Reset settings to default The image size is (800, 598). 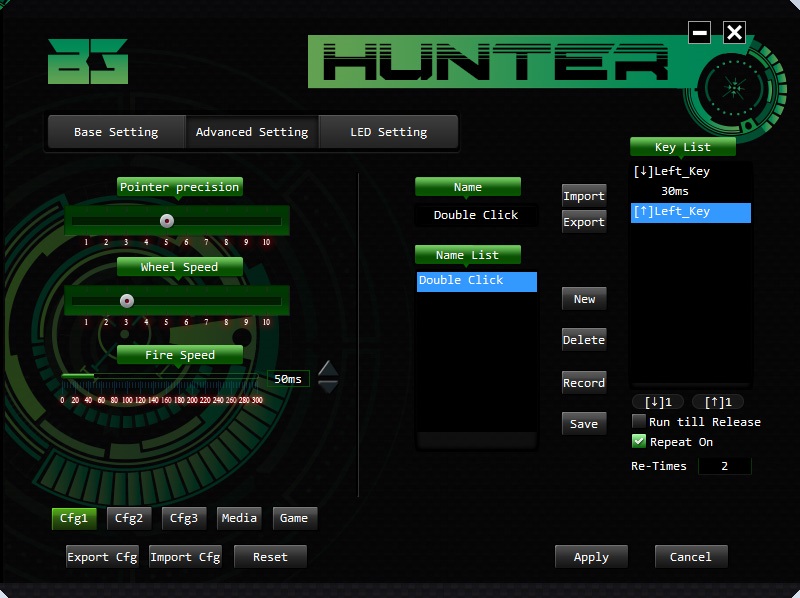point(270,557)
